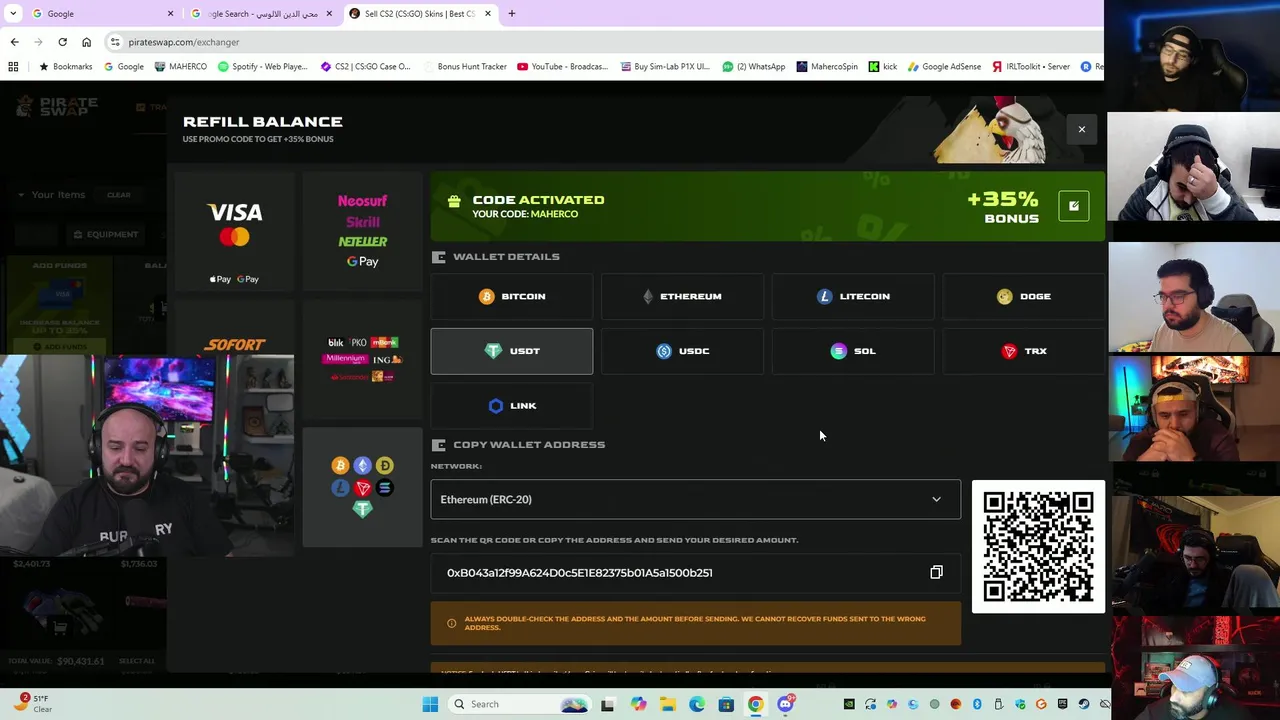Close the Sell CS2 Skins tab
1280x720 pixels.
pos(488,14)
